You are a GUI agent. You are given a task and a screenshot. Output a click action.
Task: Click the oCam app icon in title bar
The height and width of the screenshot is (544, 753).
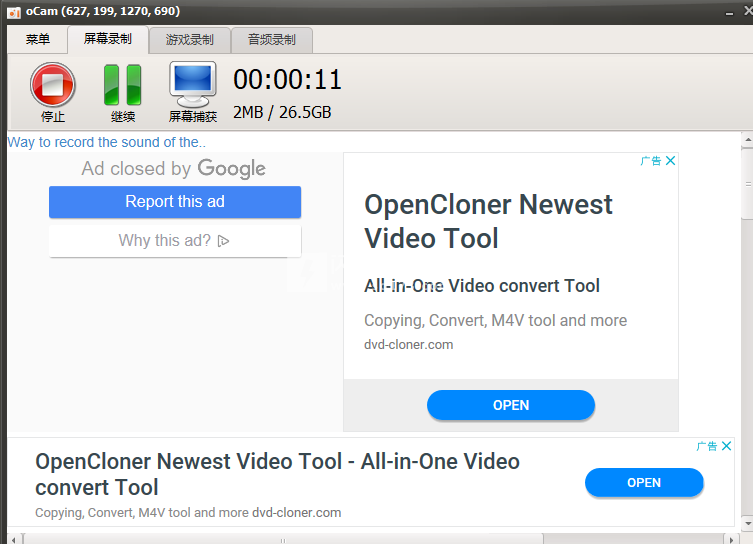point(14,12)
